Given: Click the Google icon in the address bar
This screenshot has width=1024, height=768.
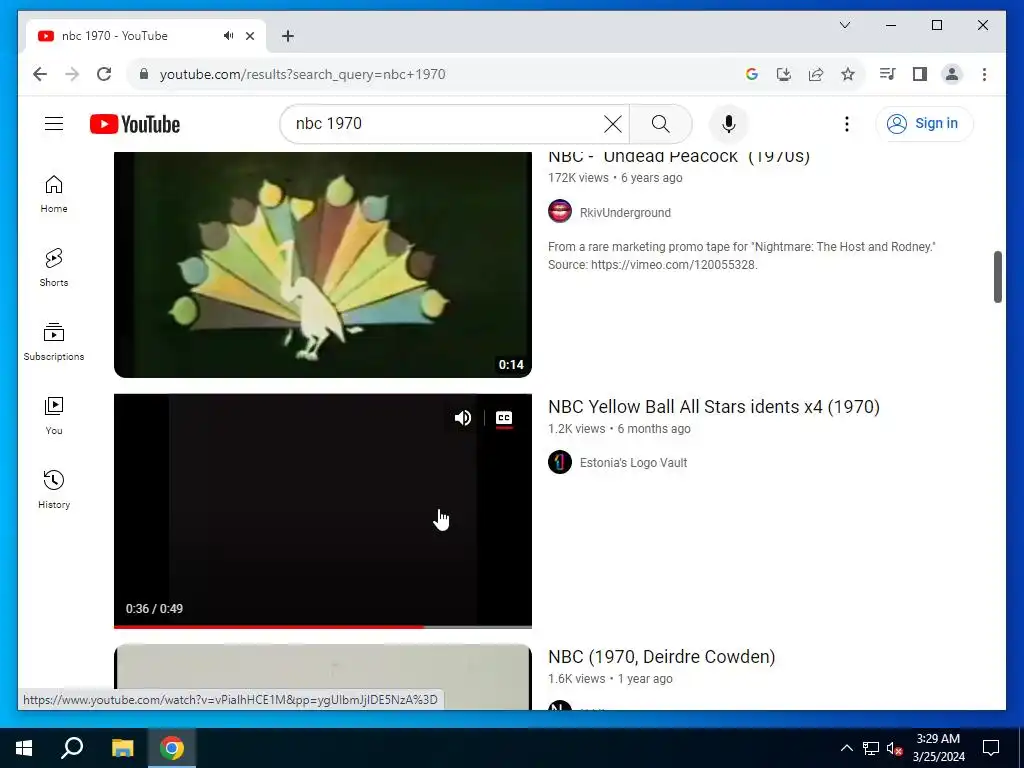Looking at the screenshot, I should tap(752, 74).
